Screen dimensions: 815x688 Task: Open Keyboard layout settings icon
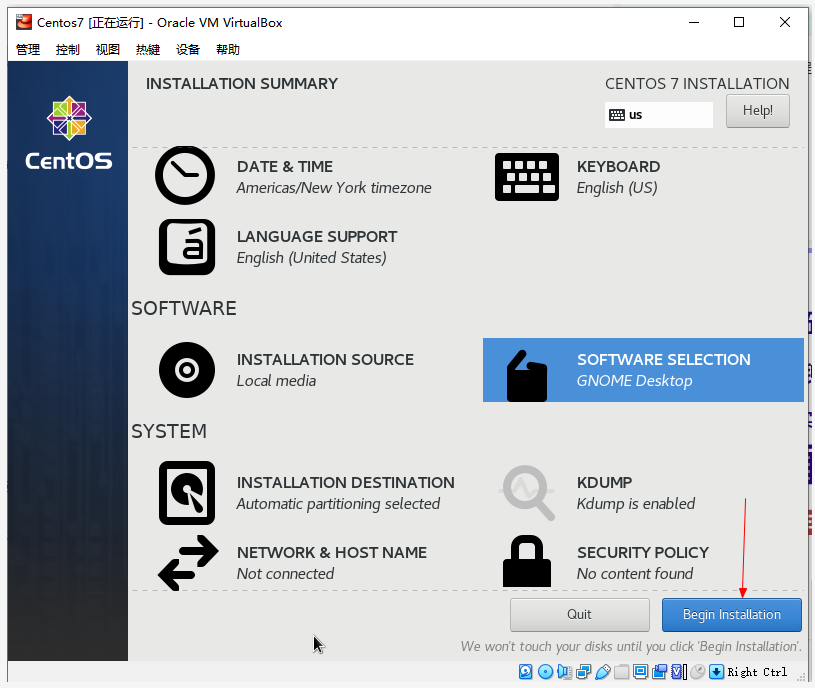[x=527, y=177]
